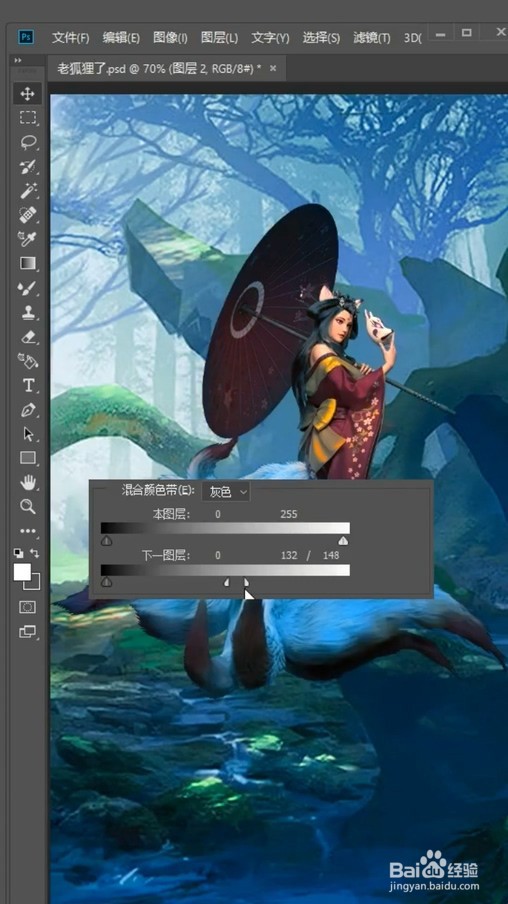
Task: Select the Path Selection arrow tool
Action: coord(28,434)
